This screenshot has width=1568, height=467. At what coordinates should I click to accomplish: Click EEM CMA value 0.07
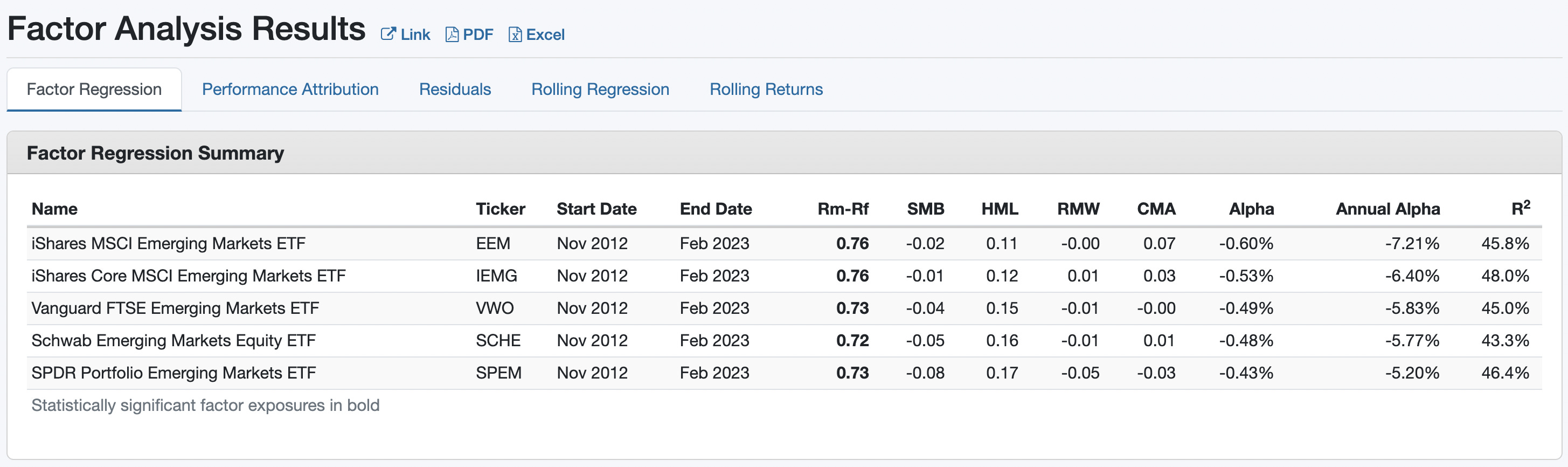(1159, 244)
